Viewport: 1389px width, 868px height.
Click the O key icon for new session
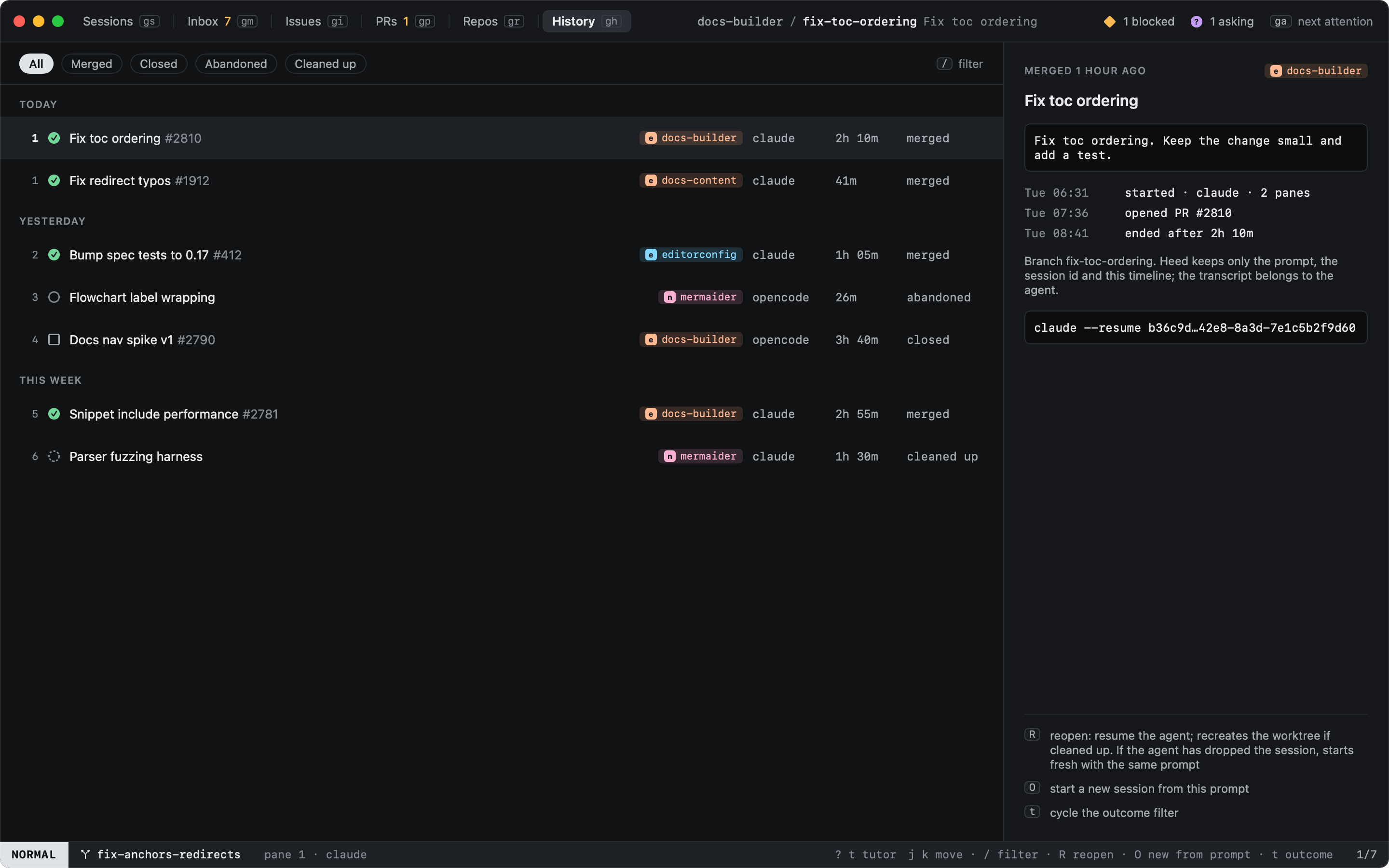(1032, 787)
